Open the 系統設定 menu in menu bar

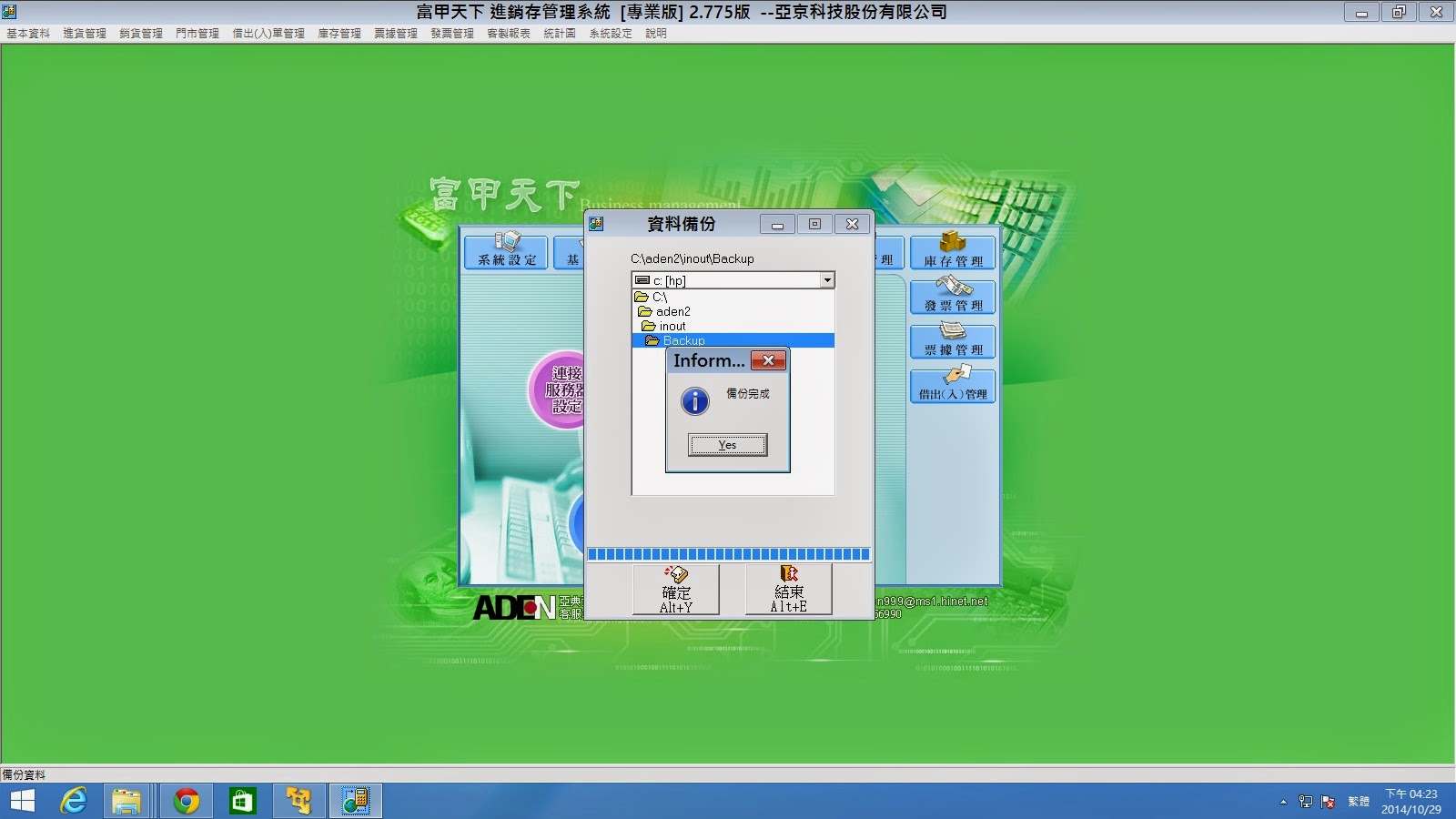pos(611,34)
